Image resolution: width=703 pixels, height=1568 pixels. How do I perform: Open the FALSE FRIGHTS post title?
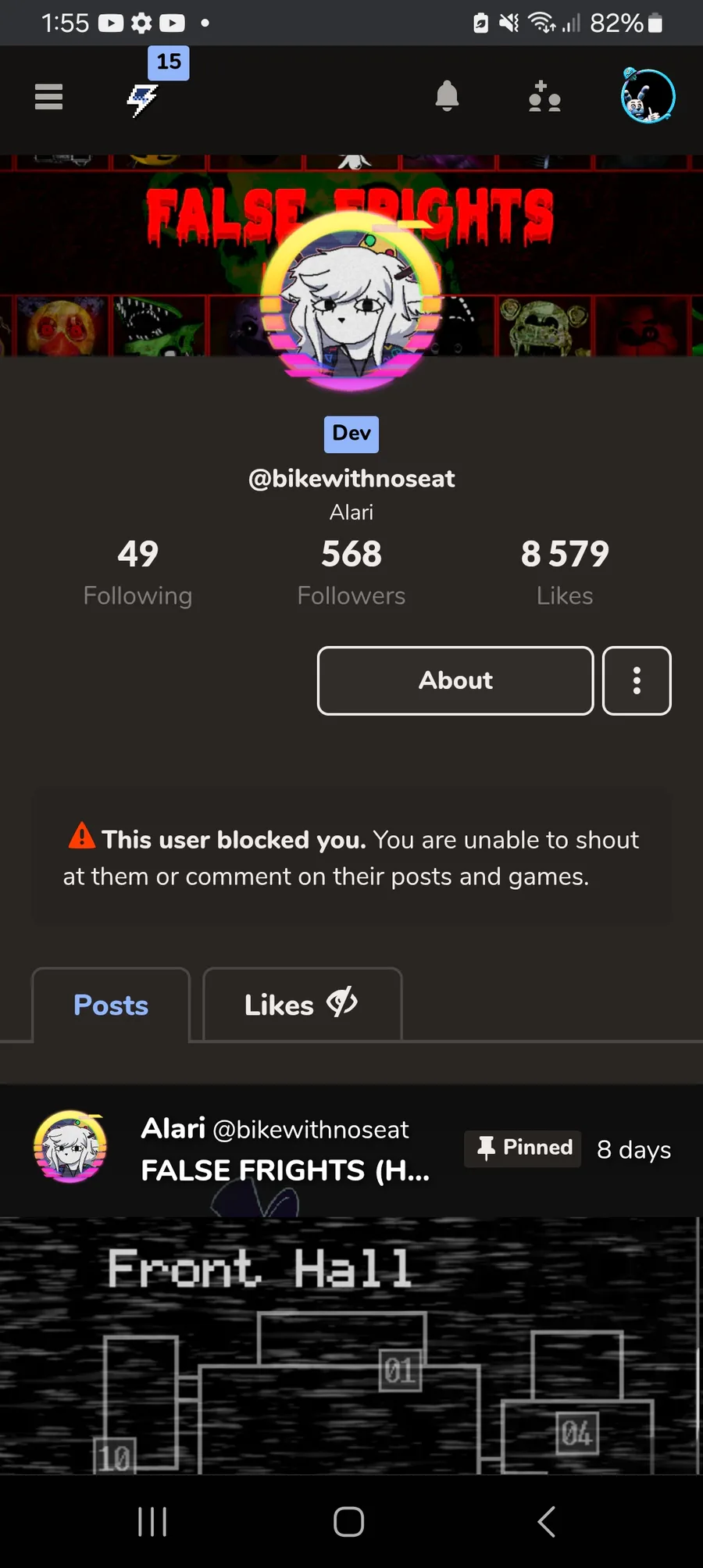tap(285, 1170)
